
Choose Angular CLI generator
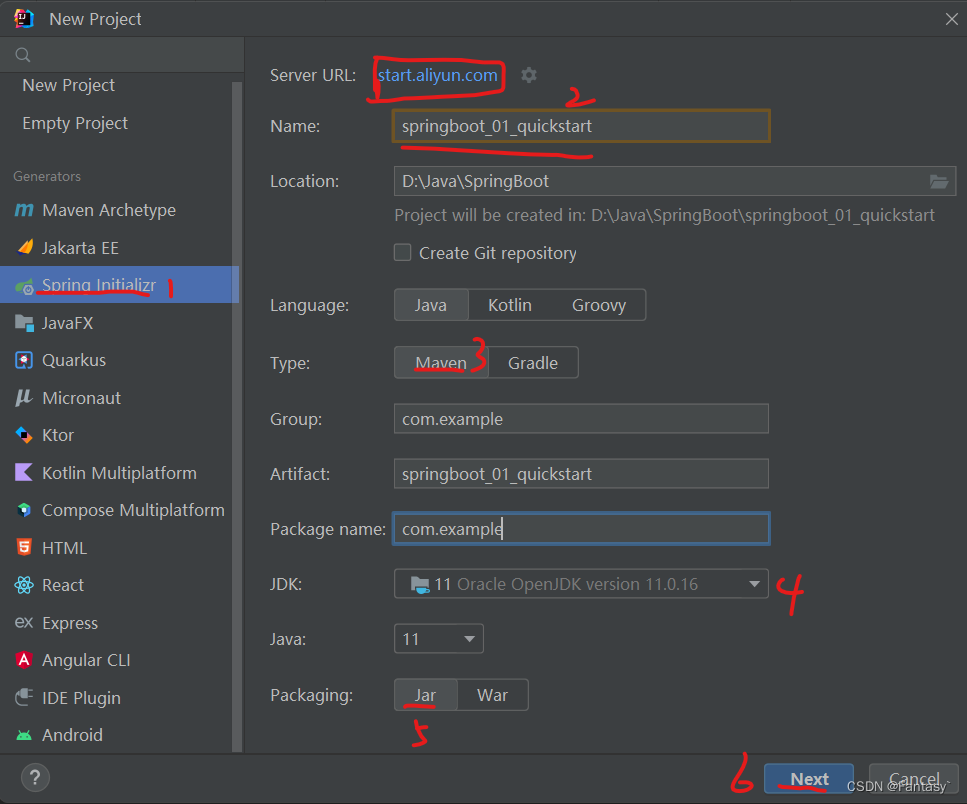(x=117, y=660)
